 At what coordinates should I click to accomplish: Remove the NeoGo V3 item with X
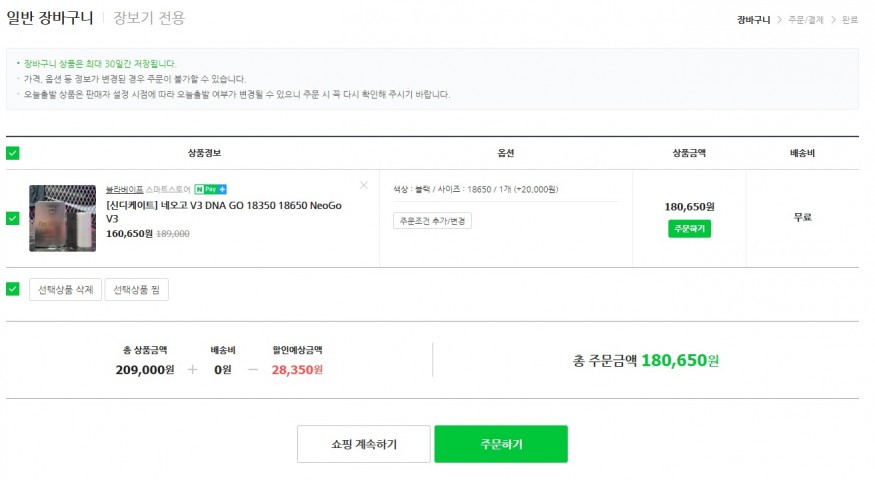[363, 185]
